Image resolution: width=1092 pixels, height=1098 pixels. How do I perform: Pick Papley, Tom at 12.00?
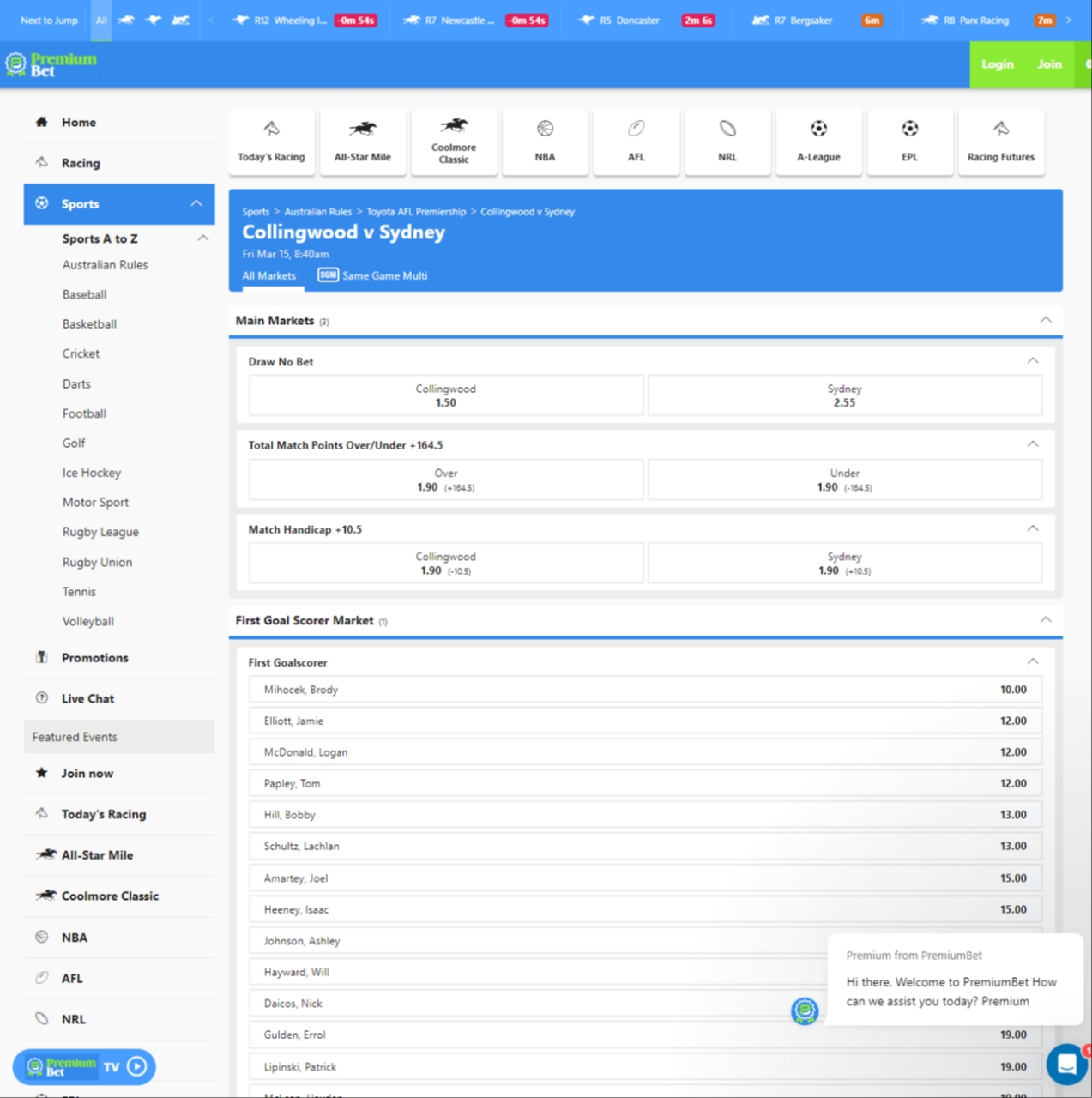(645, 783)
